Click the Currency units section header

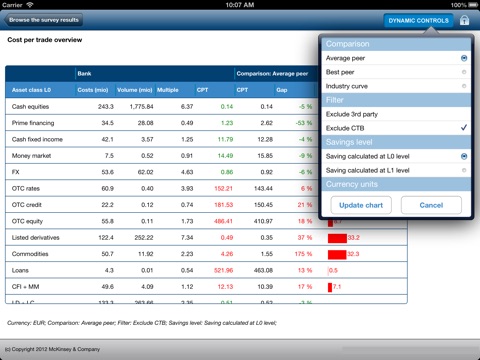coord(396,184)
